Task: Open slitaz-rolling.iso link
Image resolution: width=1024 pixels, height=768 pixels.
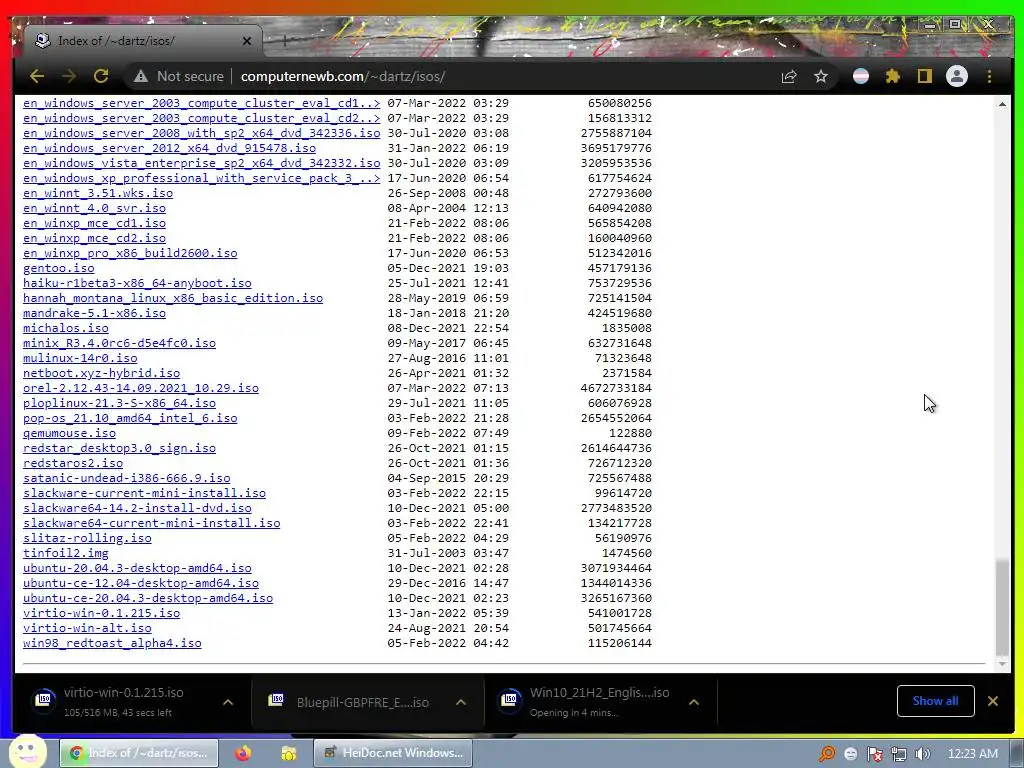Action: click(88, 539)
